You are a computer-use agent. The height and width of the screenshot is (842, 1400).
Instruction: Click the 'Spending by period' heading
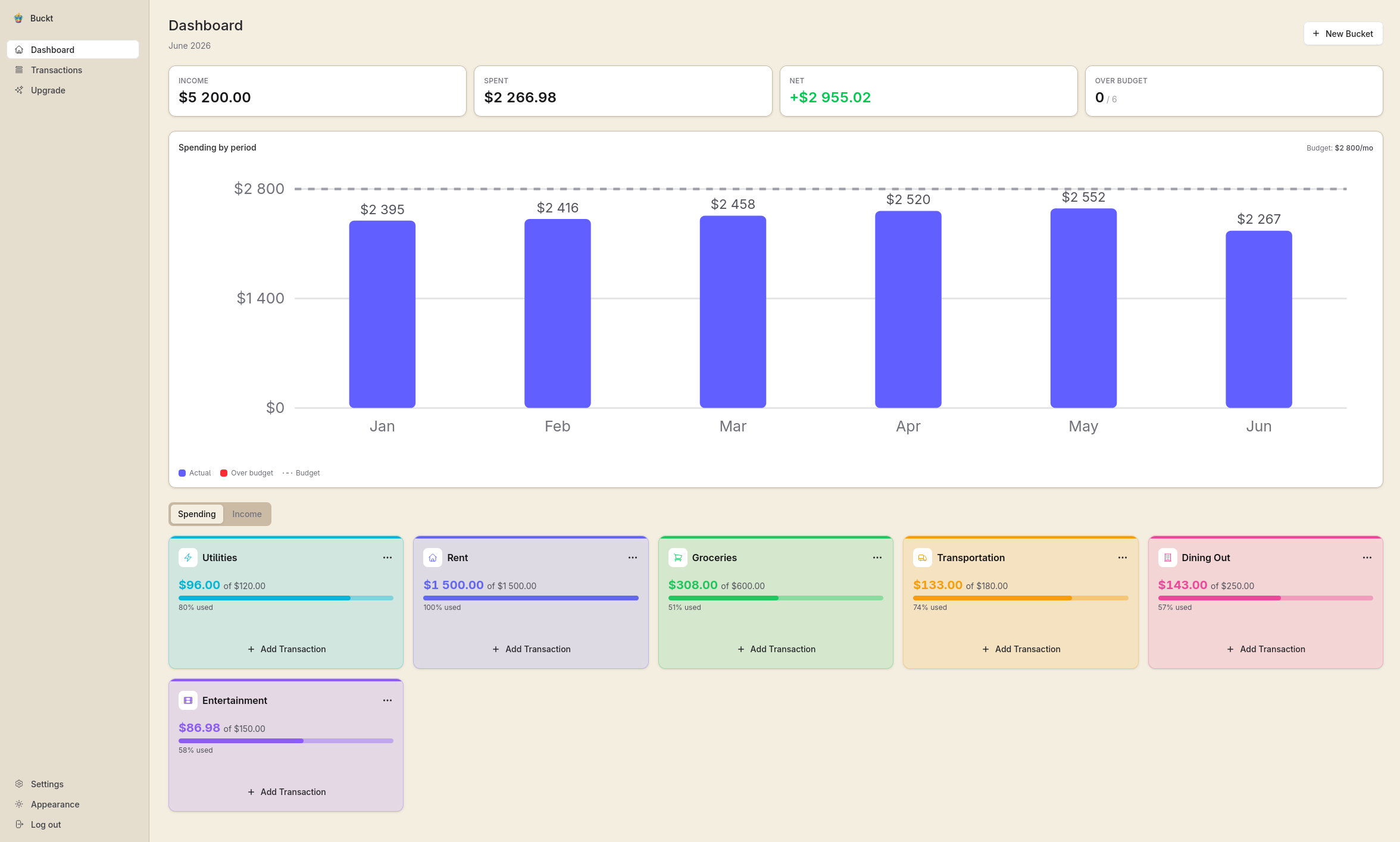pyautogui.click(x=217, y=148)
